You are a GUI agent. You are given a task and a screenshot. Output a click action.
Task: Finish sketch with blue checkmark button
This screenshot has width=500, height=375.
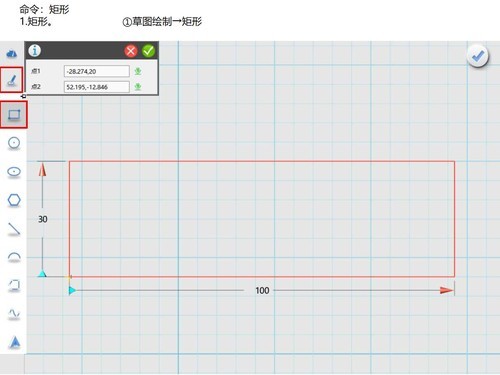(478, 56)
